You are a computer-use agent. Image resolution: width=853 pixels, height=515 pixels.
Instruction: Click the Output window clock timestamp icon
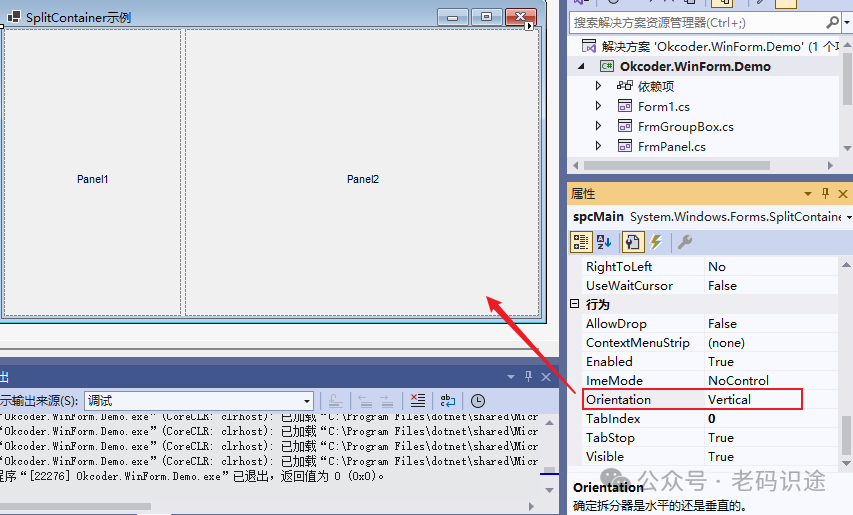point(478,400)
